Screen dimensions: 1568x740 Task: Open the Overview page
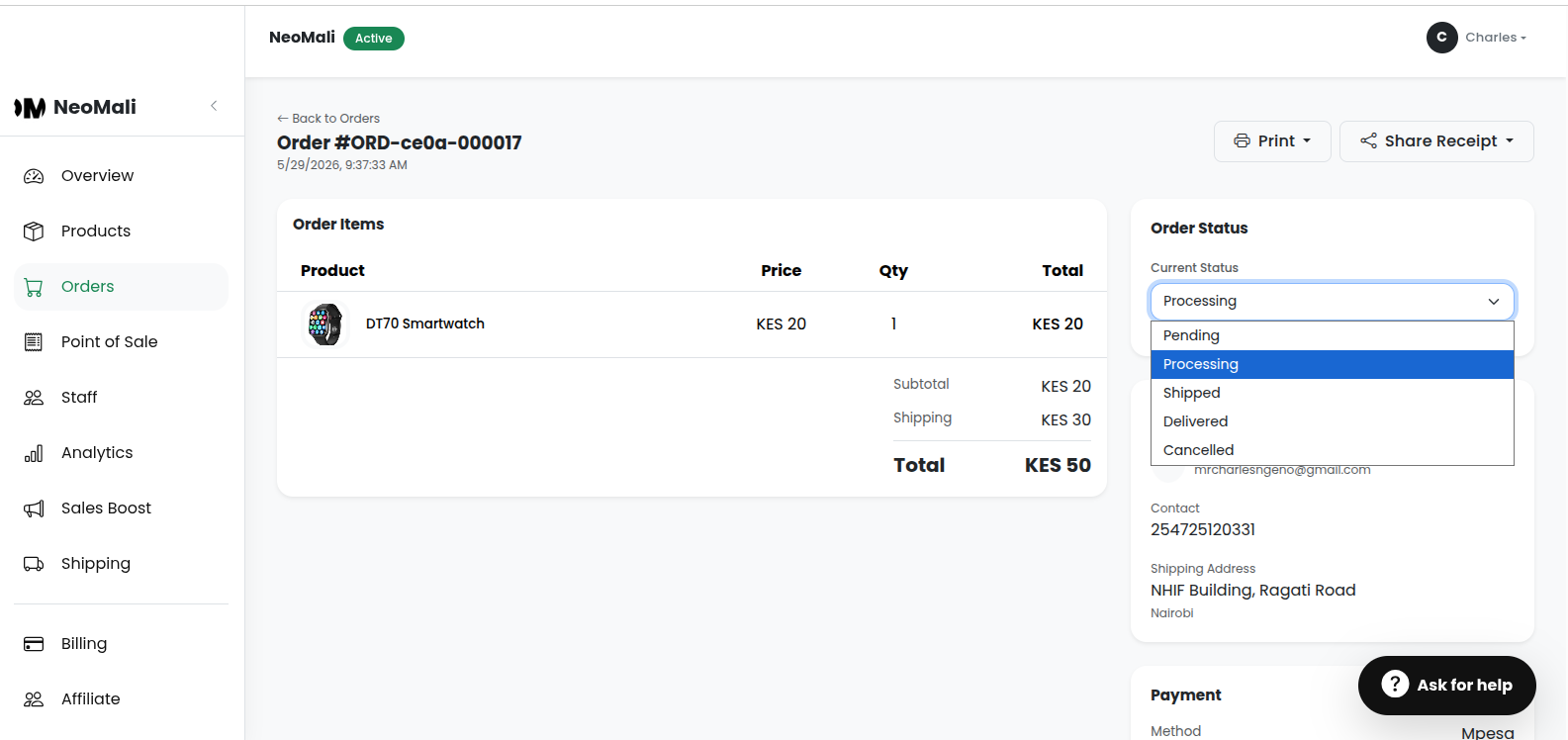[121, 176]
